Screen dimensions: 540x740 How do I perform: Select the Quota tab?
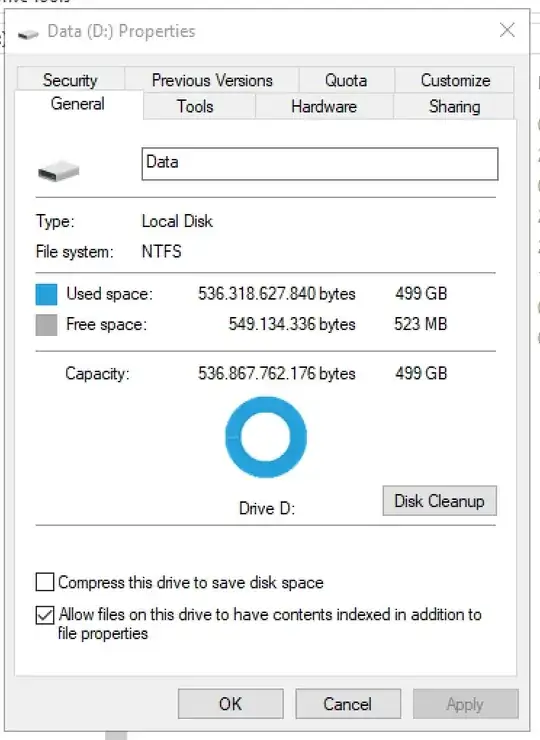(x=346, y=80)
